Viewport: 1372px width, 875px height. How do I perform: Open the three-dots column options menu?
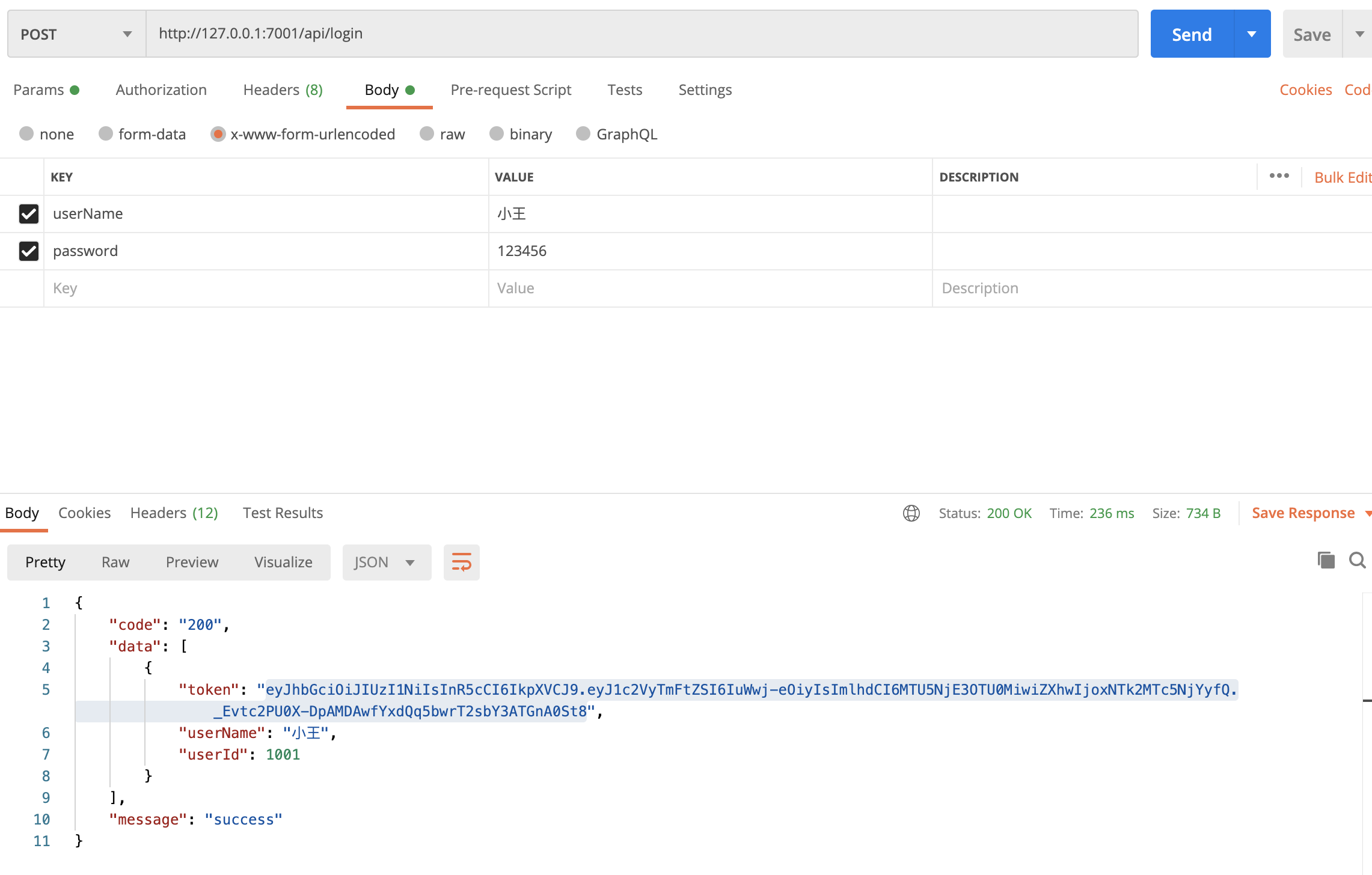pyautogui.click(x=1279, y=176)
